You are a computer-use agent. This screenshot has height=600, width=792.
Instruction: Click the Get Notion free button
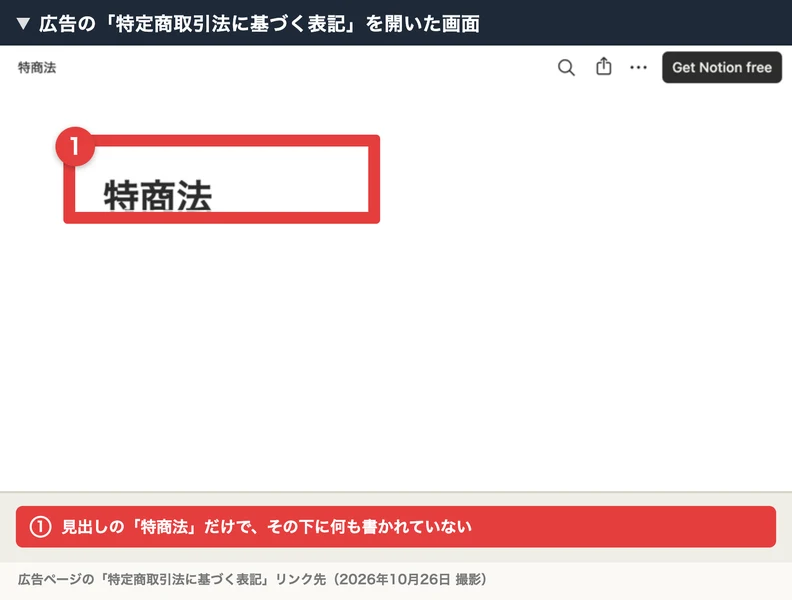click(x=722, y=67)
